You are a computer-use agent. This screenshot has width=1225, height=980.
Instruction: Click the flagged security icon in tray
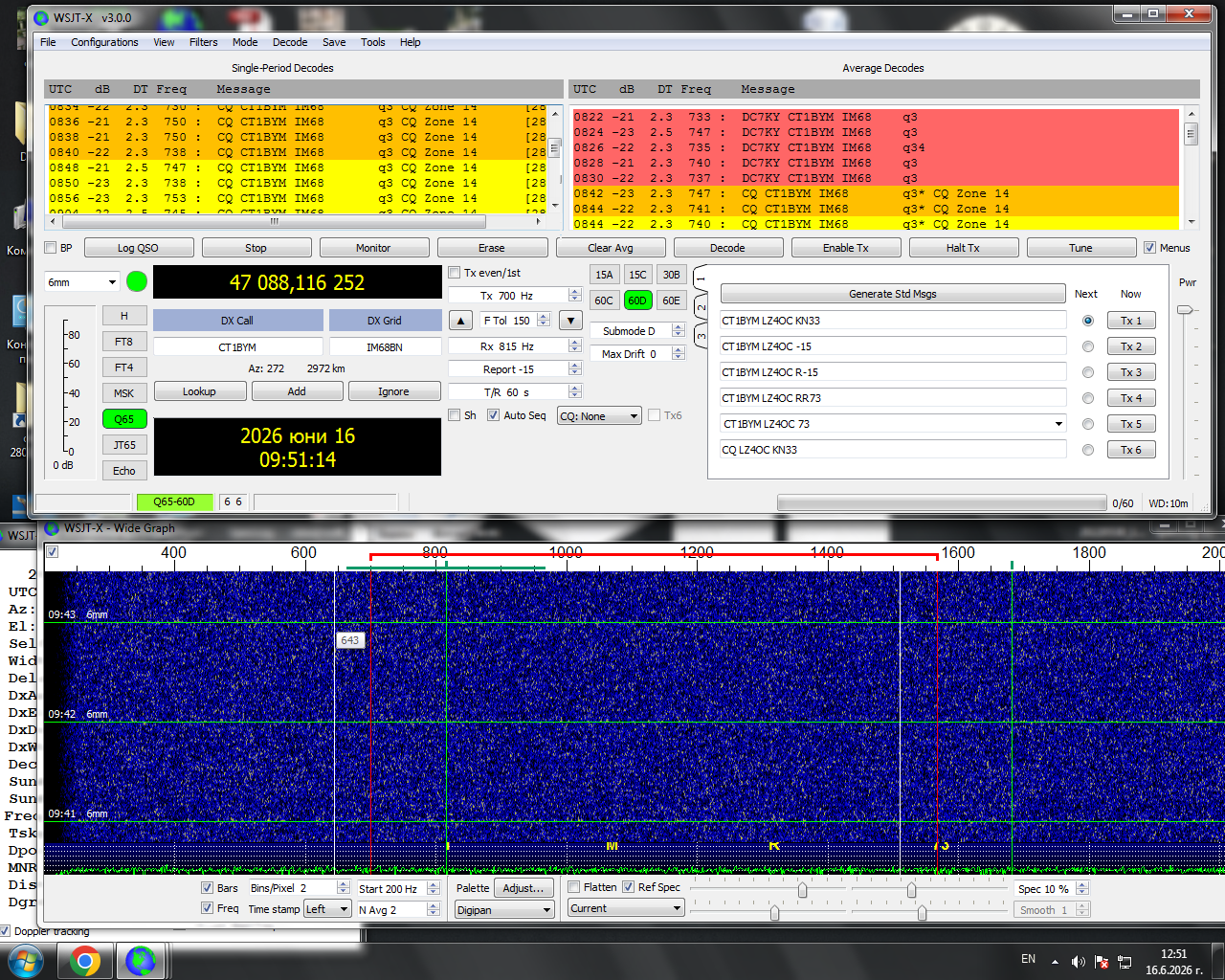(1102, 962)
